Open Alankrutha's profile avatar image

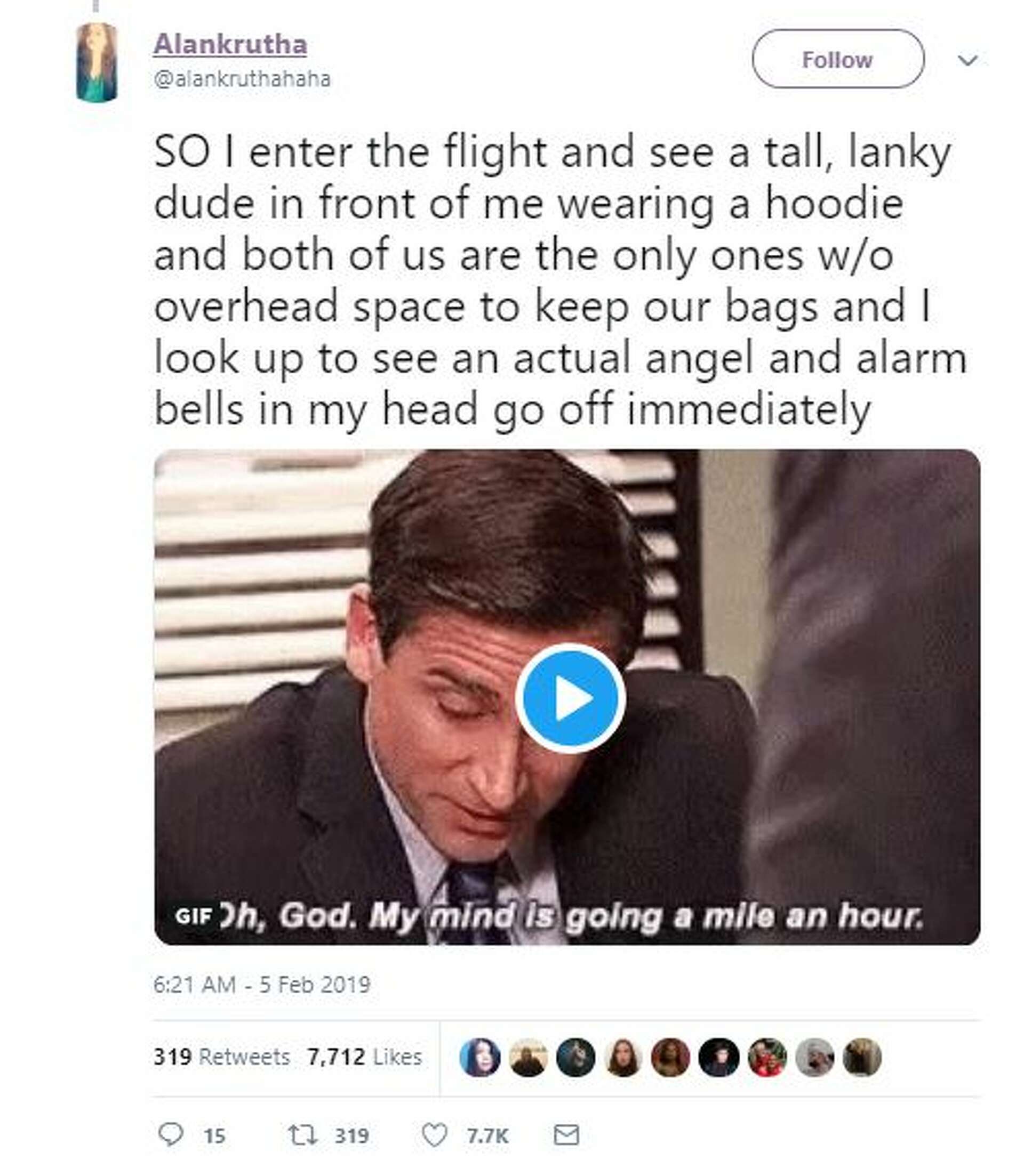97,62
